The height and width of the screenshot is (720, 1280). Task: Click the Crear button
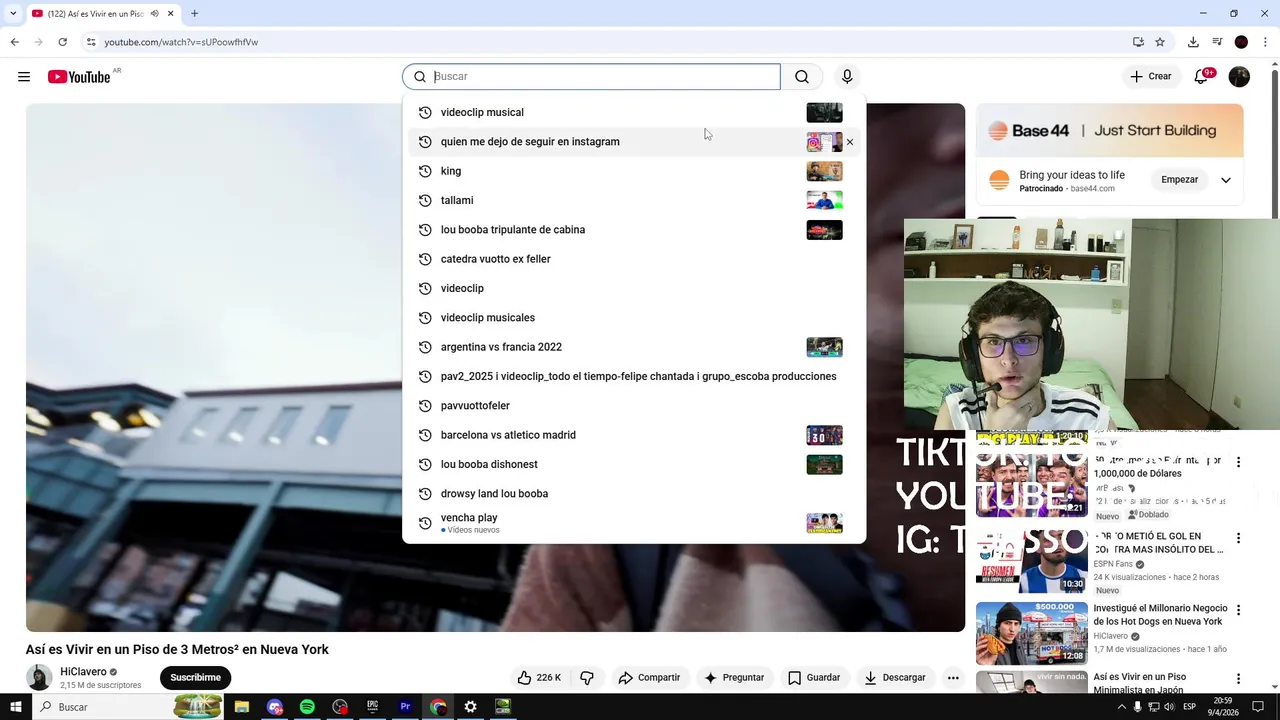click(x=1150, y=77)
